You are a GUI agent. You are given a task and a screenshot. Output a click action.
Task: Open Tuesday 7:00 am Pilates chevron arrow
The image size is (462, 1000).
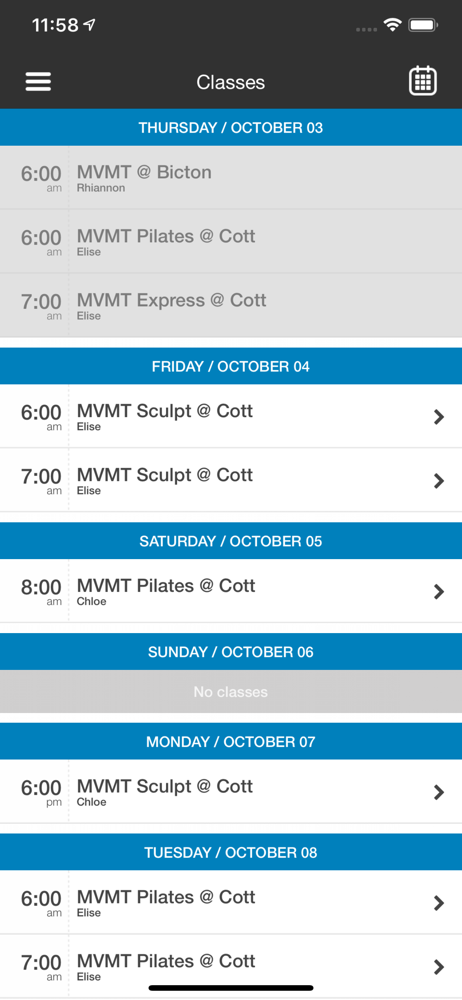(x=438, y=966)
